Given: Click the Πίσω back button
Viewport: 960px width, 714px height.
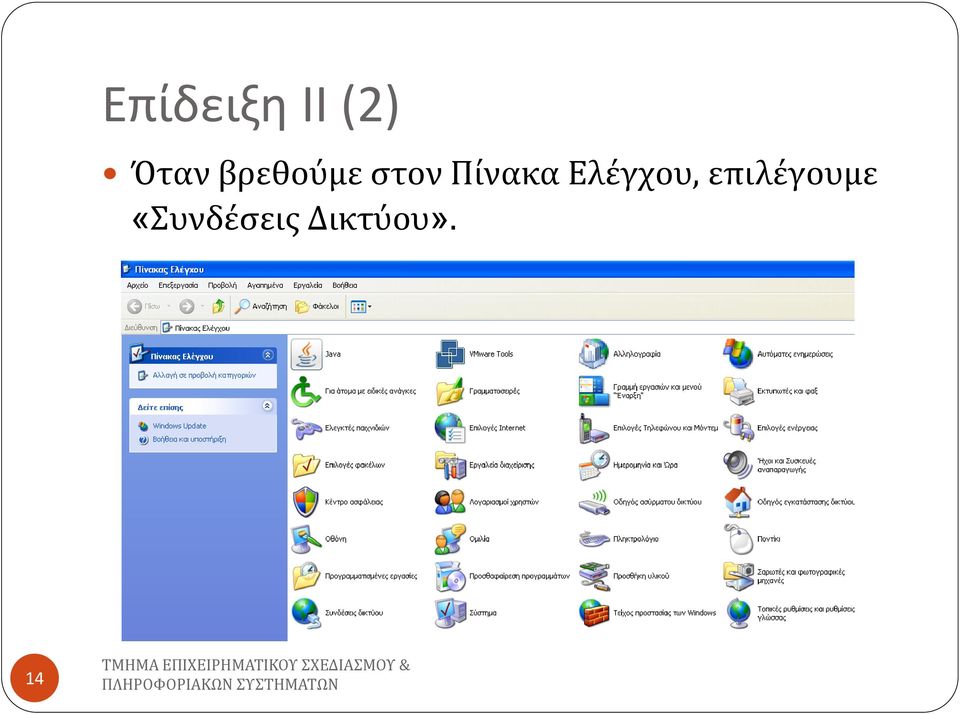Looking at the screenshot, I should [x=144, y=306].
